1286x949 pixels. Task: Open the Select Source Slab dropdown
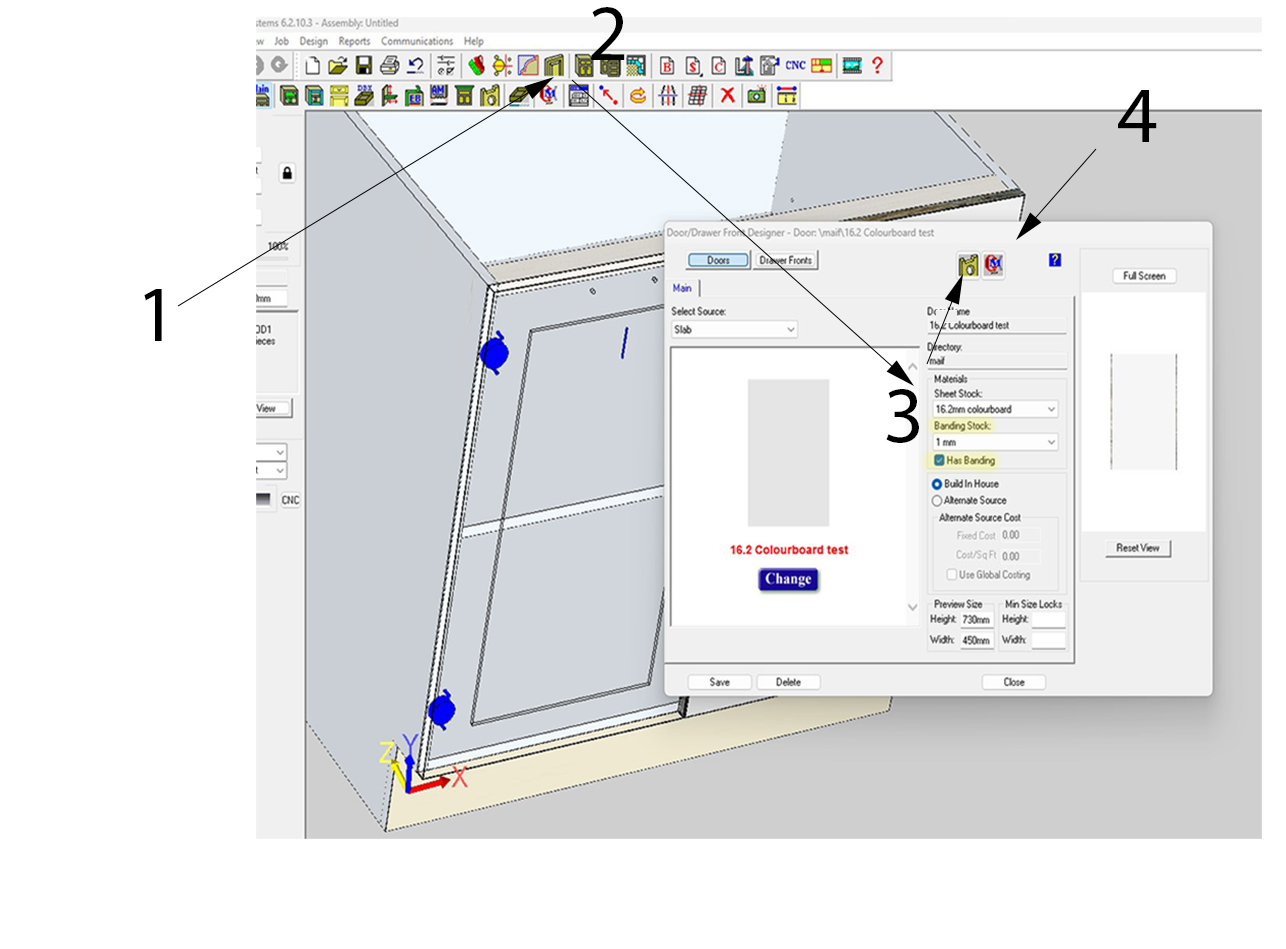(x=734, y=329)
